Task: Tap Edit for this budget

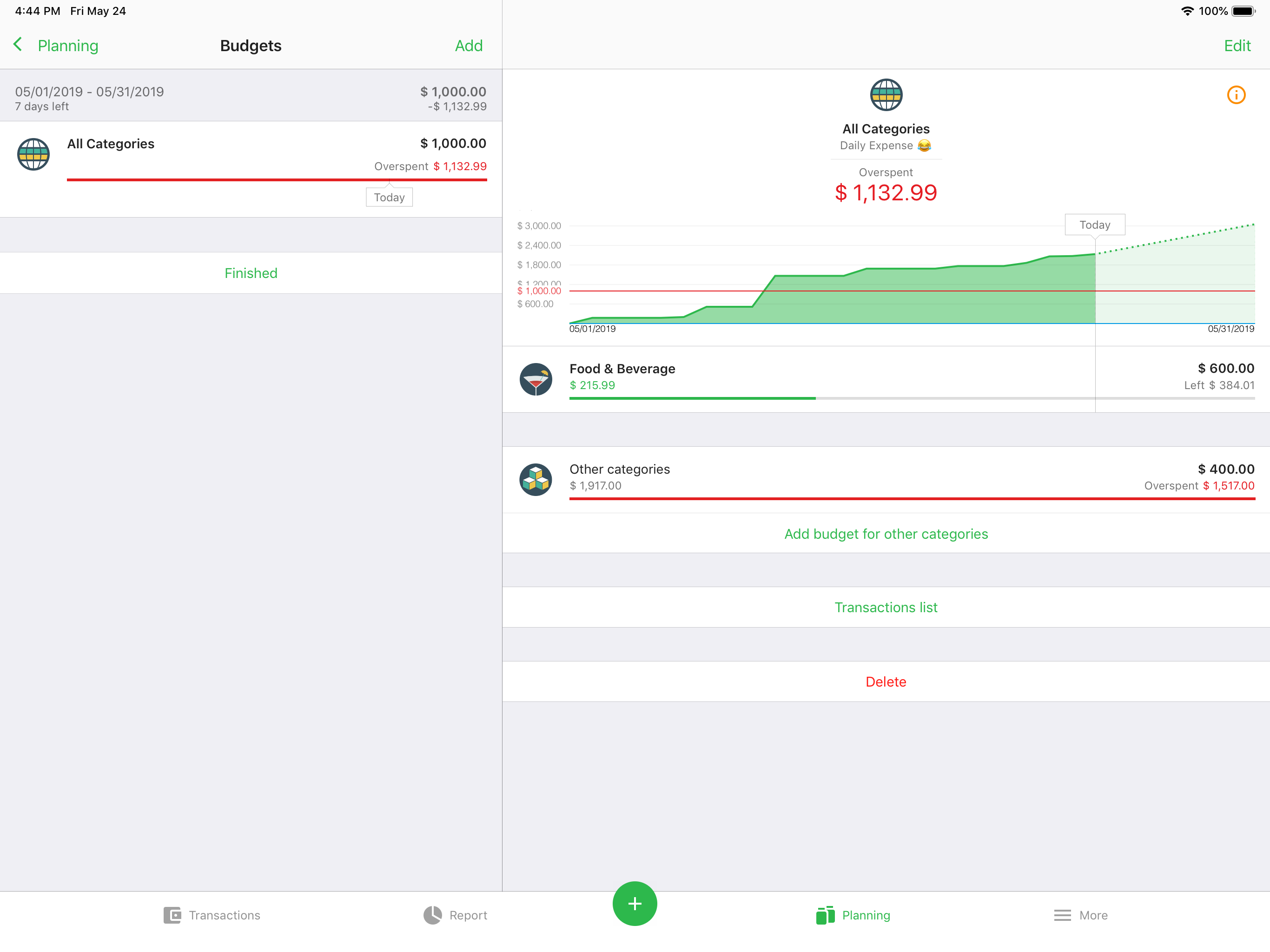Action: click(1237, 46)
